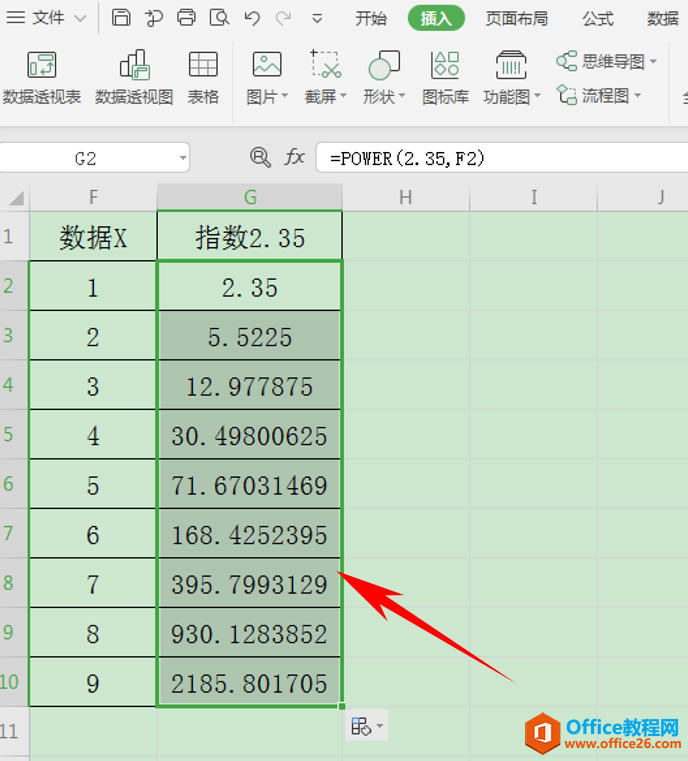This screenshot has height=761, width=688.
Task: Click the 图片 picture icon
Action: 267,65
